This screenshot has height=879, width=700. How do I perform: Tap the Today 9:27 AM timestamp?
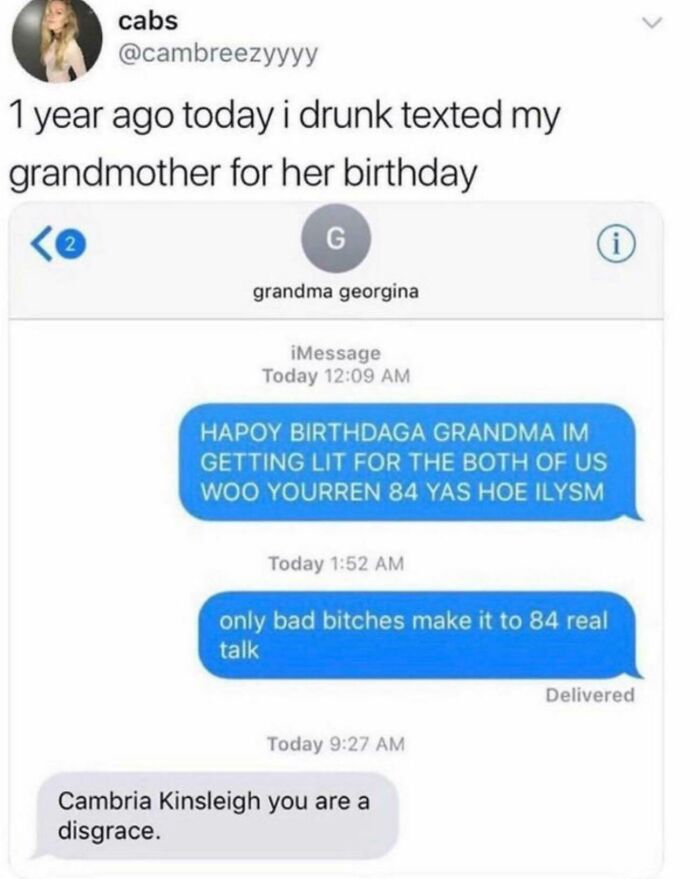[335, 744]
